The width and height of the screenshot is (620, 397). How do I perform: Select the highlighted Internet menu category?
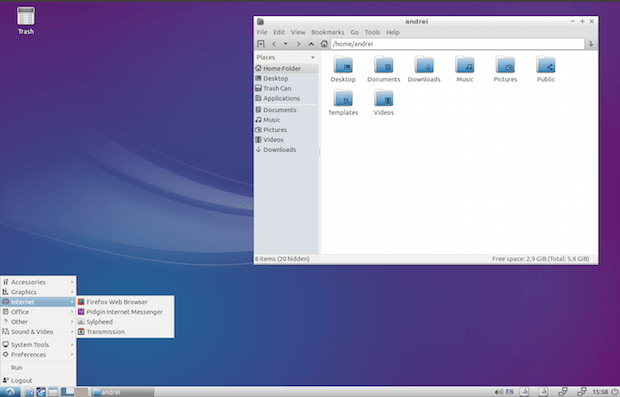click(38, 302)
